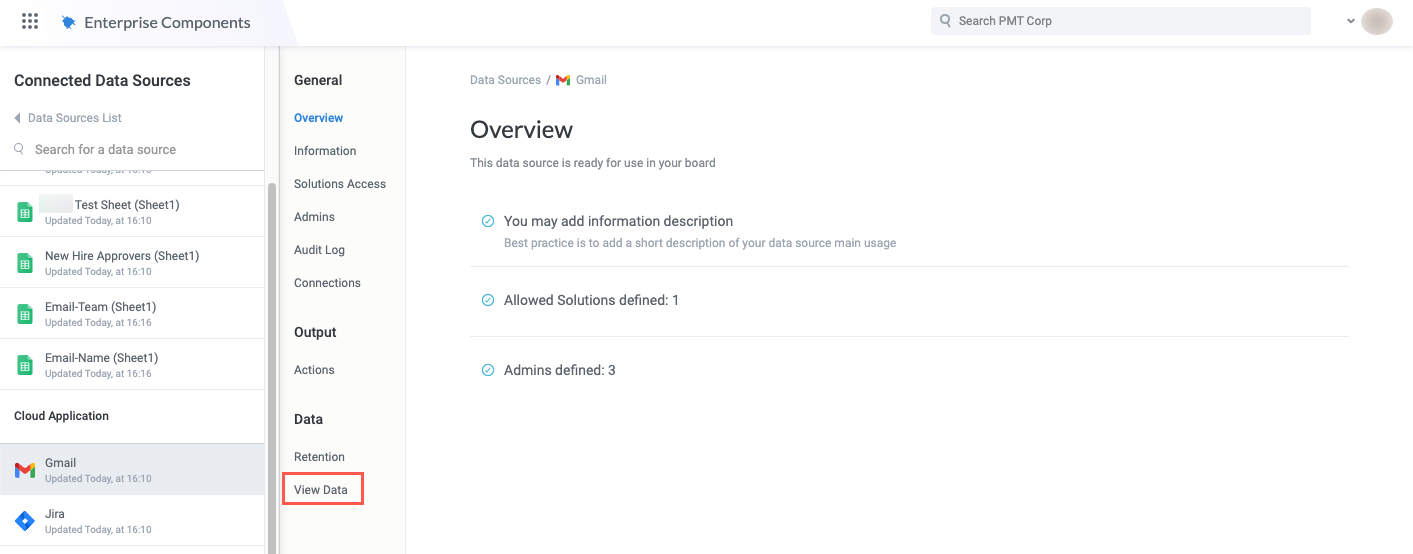Click the data sources list scrollbar
1413x554 pixels.
[271, 360]
